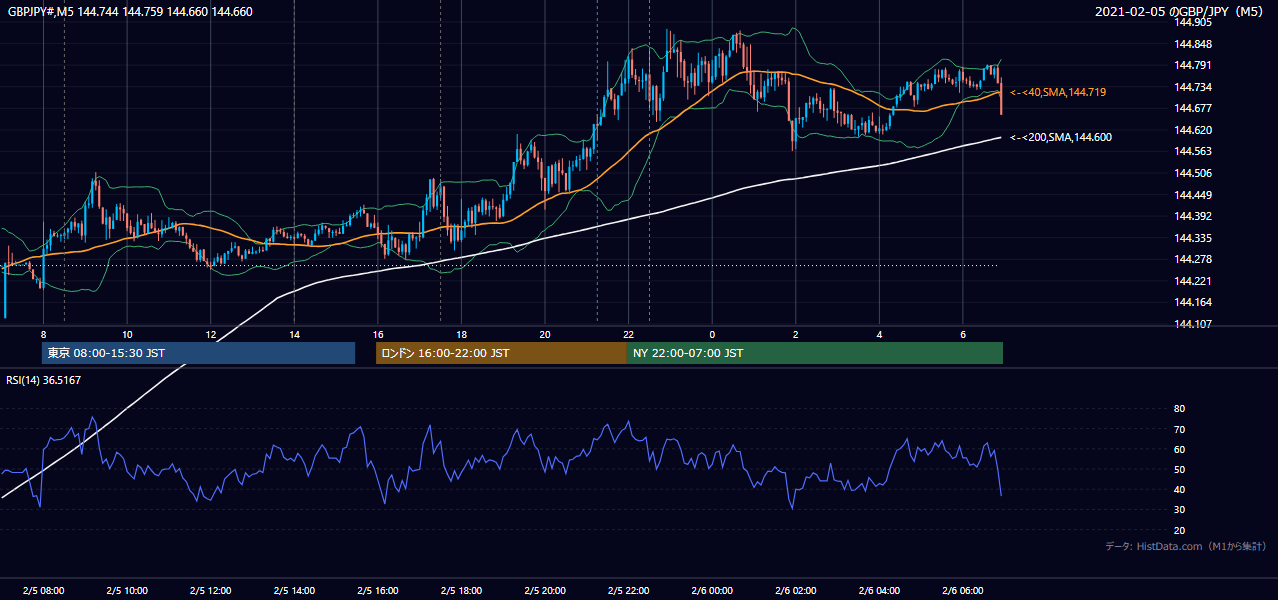This screenshot has width=1278, height=600.
Task: Click RSI scale value 70
Action: [1180, 429]
